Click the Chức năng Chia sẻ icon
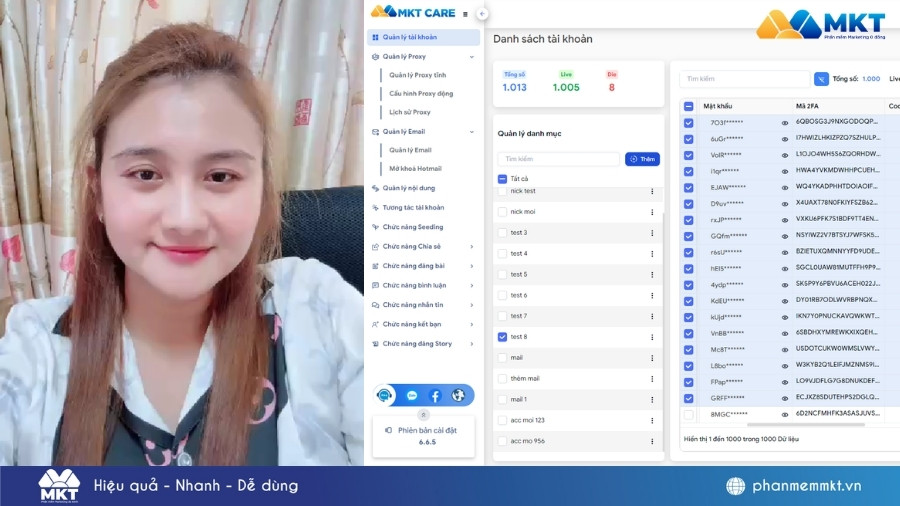Image resolution: width=900 pixels, height=506 pixels. coord(375,247)
